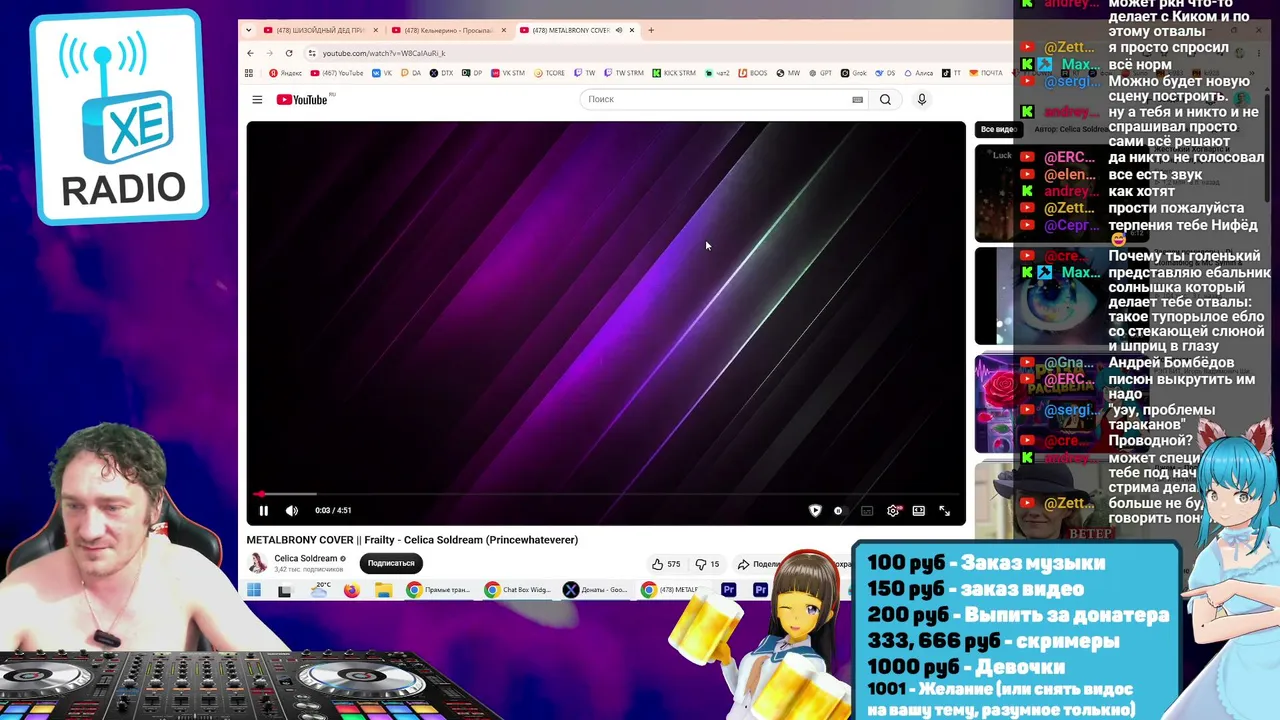This screenshot has width=1280, height=720.
Task: Switch to the Донаты taskbar window
Action: [596, 590]
